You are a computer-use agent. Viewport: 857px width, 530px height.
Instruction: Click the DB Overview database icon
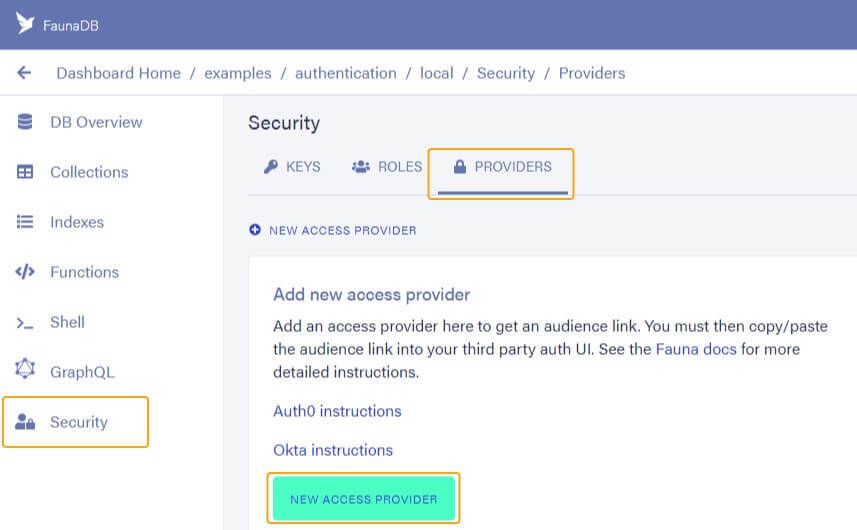tap(25, 122)
